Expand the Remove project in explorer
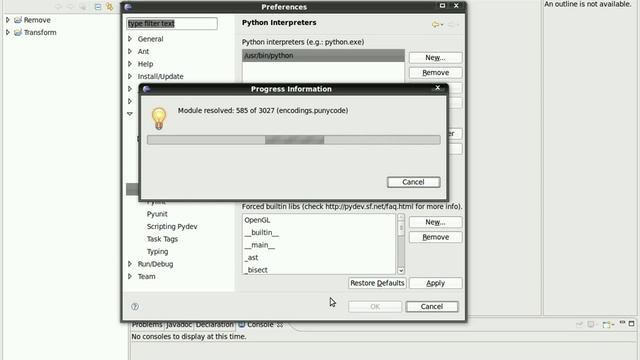 (7, 20)
